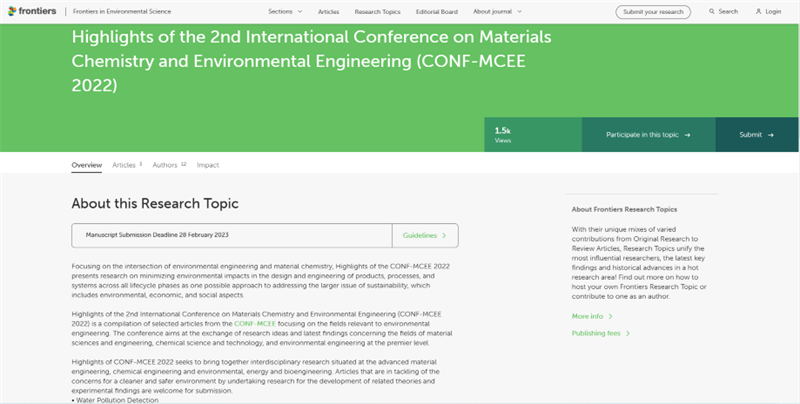Select the Overview tab
Screen dimensions: 800x404
(x=87, y=165)
